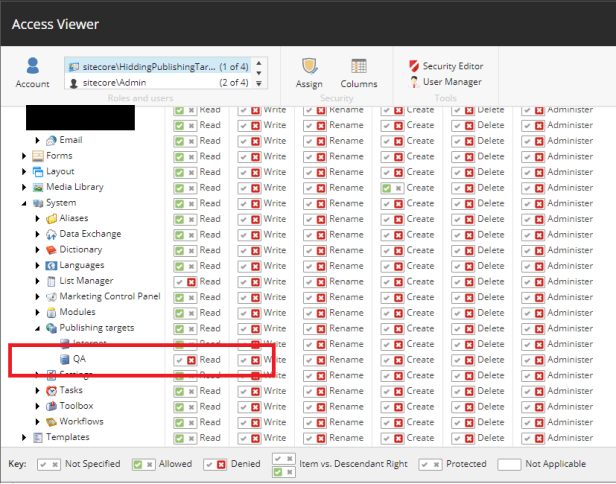Toggle the Read permission for QA row

(197, 360)
